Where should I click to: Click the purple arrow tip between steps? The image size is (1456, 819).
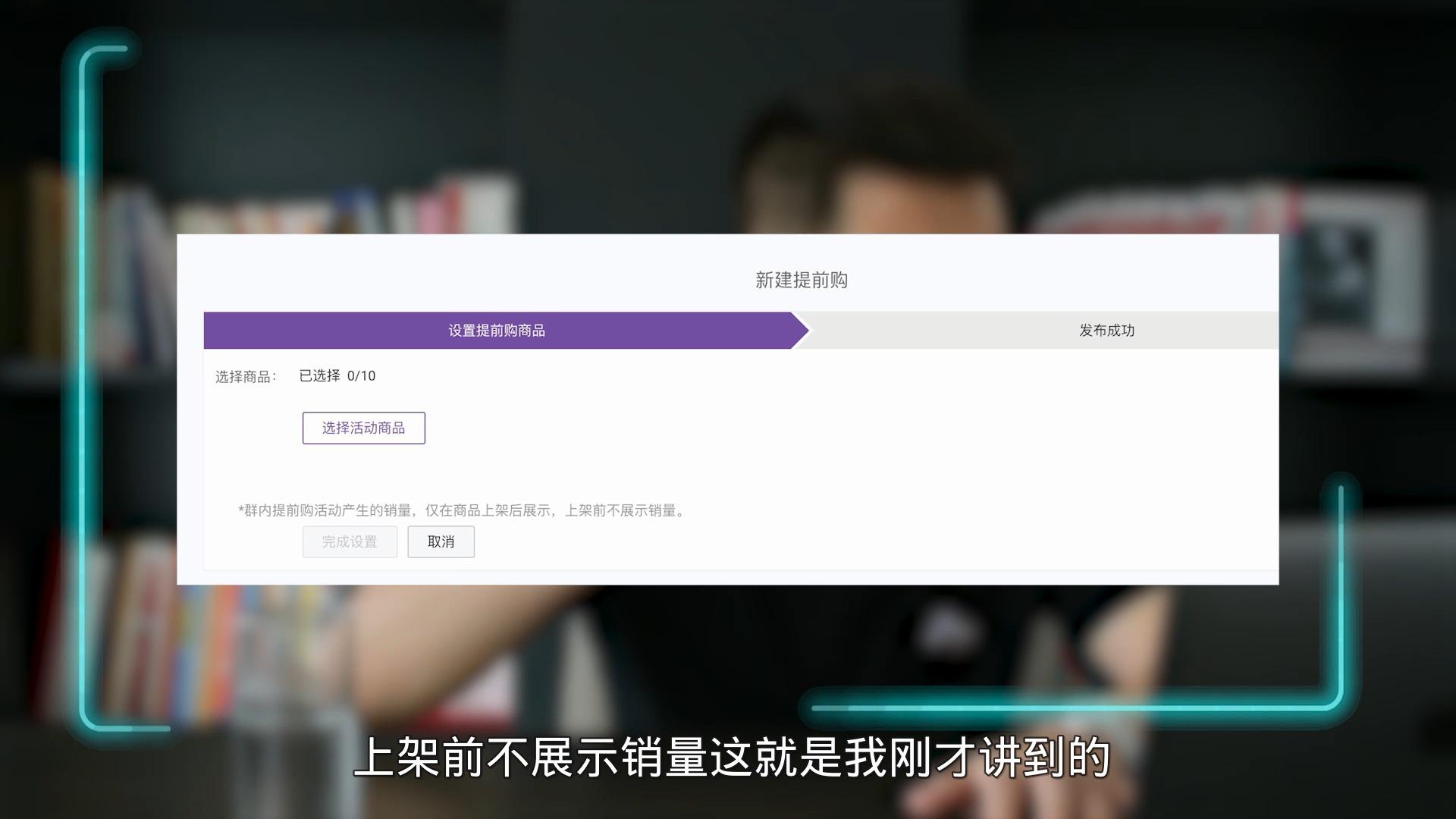point(802,331)
